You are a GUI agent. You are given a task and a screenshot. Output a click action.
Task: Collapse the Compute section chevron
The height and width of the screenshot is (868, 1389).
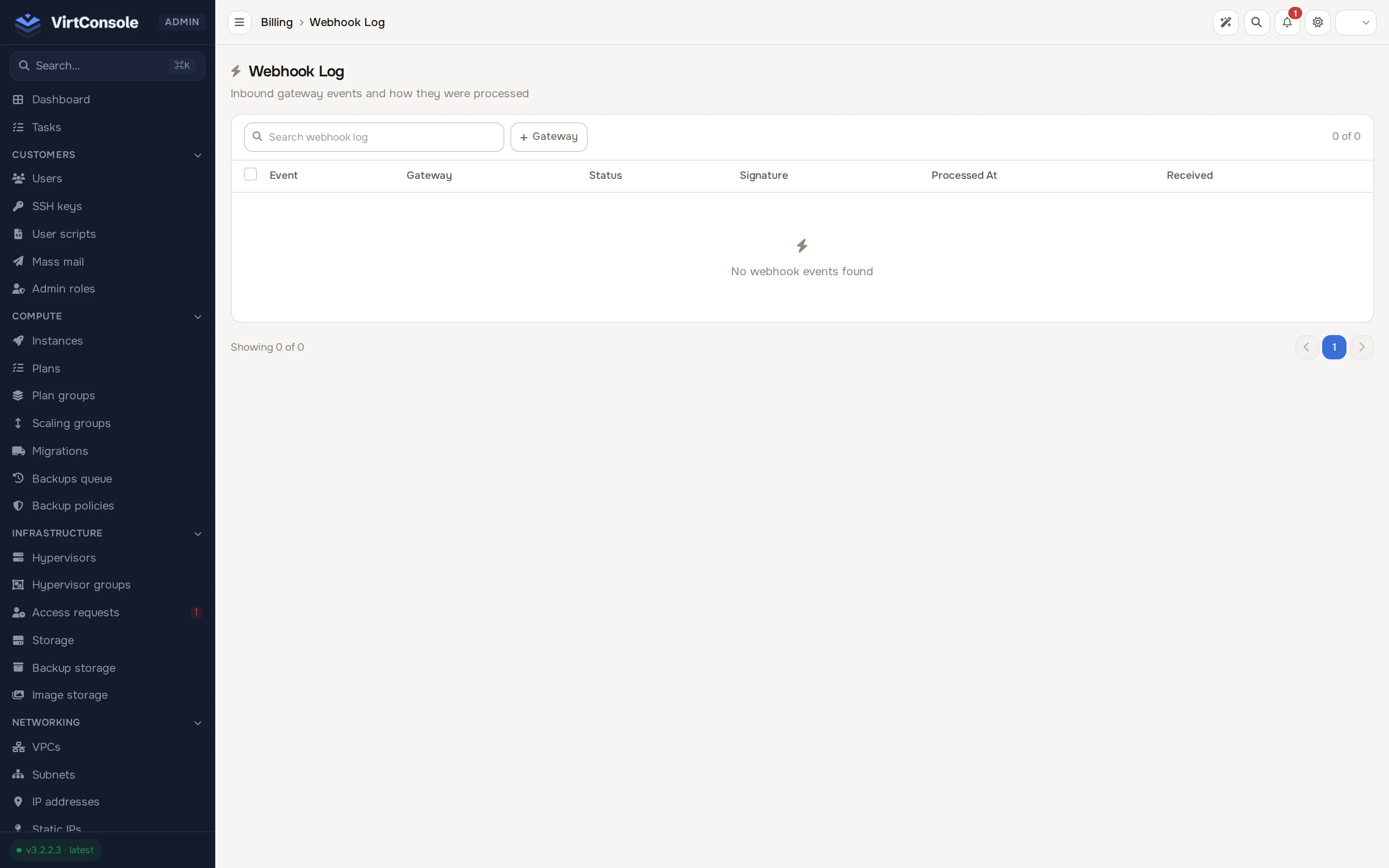(x=198, y=316)
